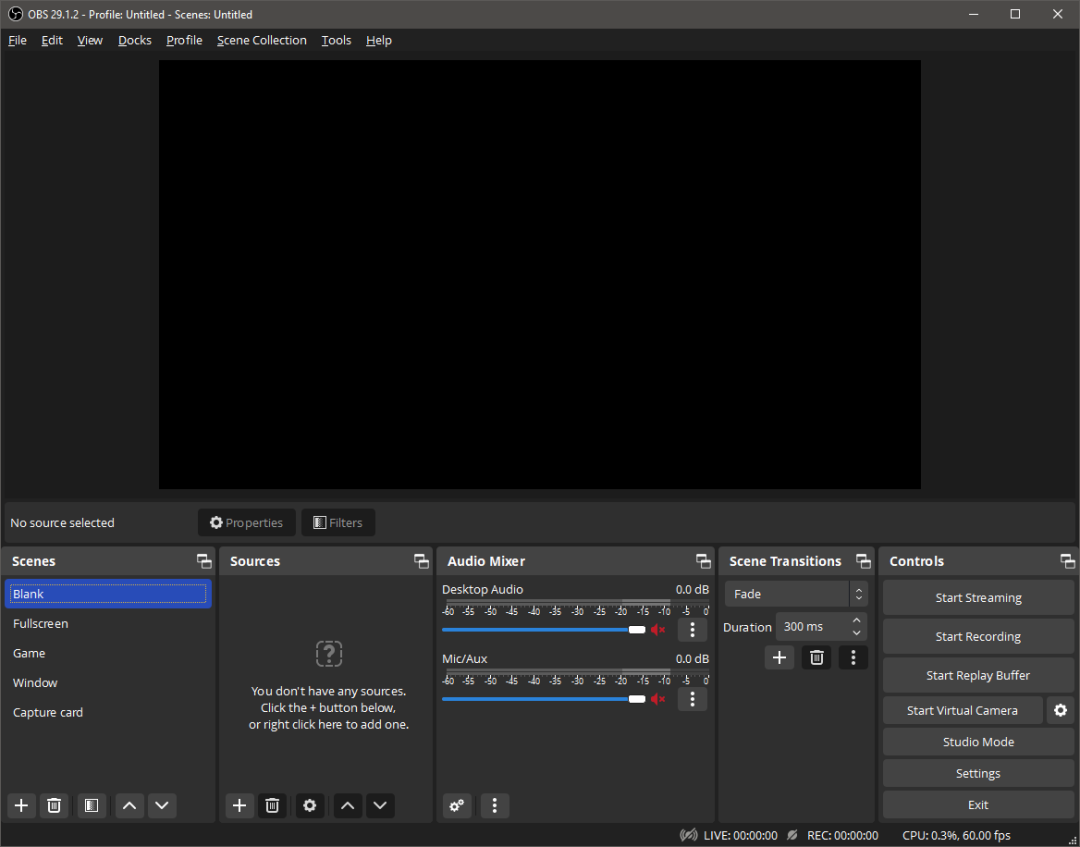Add a new source with plus icon
The image size is (1080, 847).
(x=239, y=805)
